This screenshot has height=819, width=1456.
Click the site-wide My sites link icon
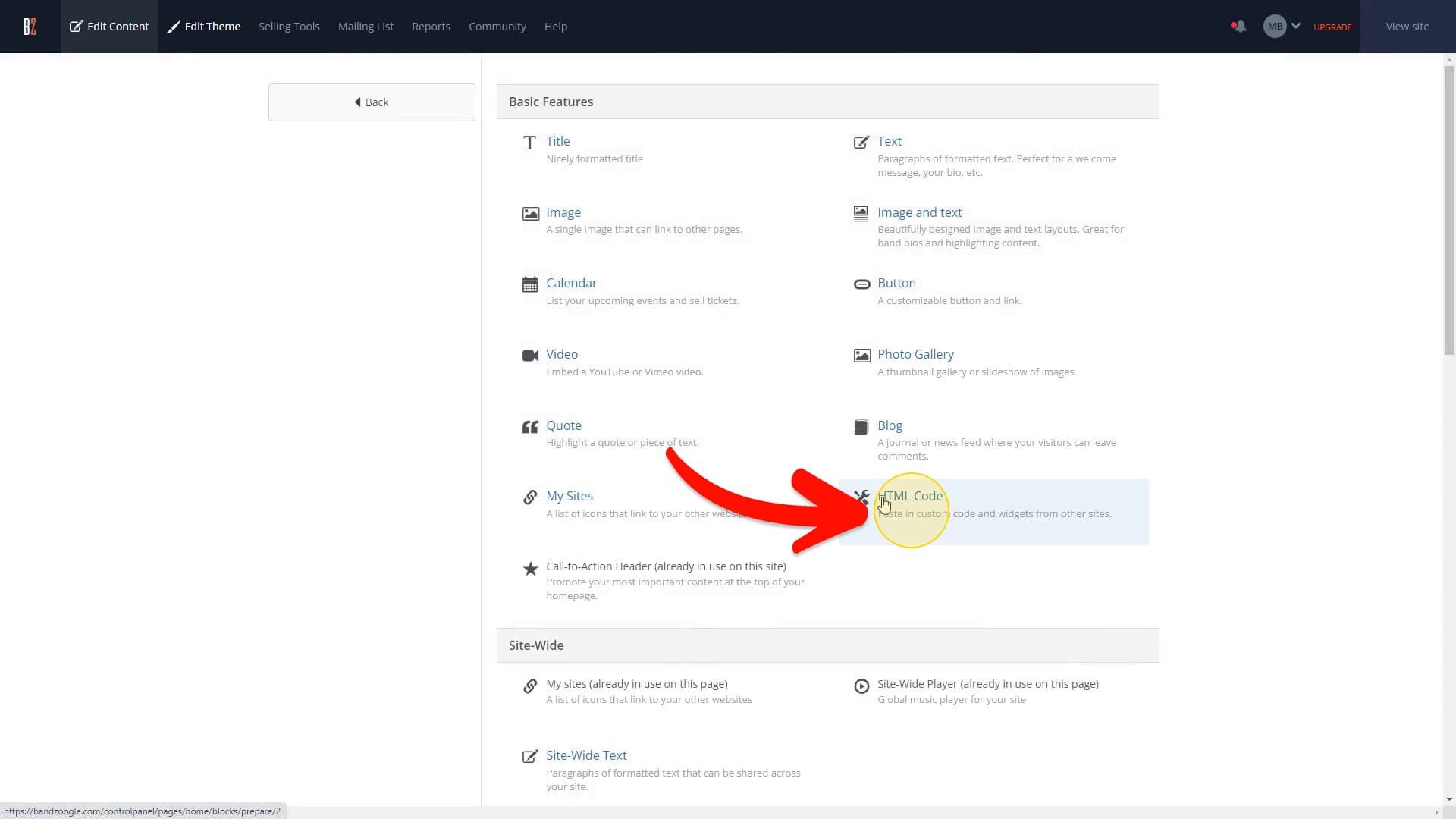pyautogui.click(x=530, y=686)
